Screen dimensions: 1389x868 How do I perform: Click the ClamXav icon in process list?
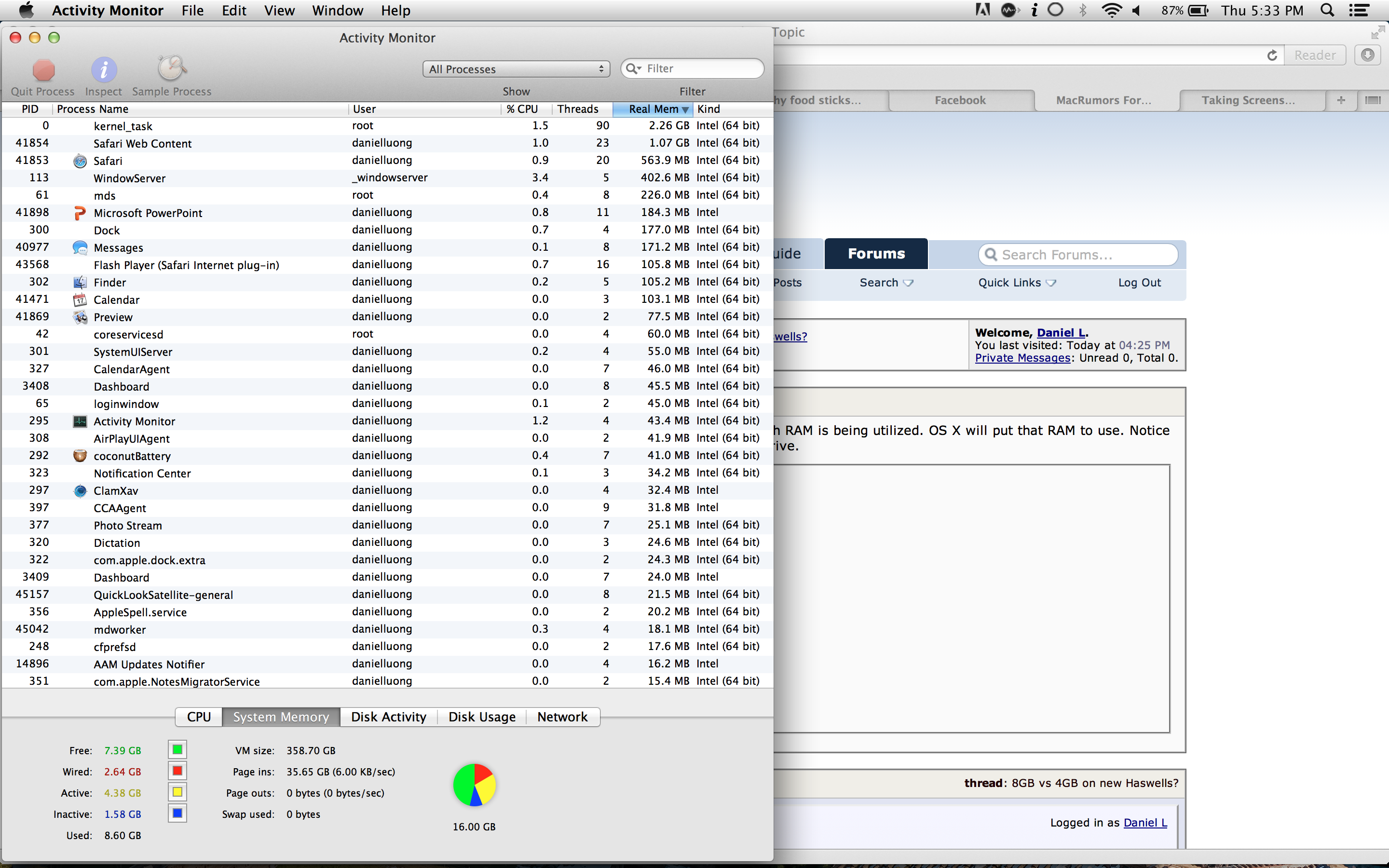coord(81,491)
